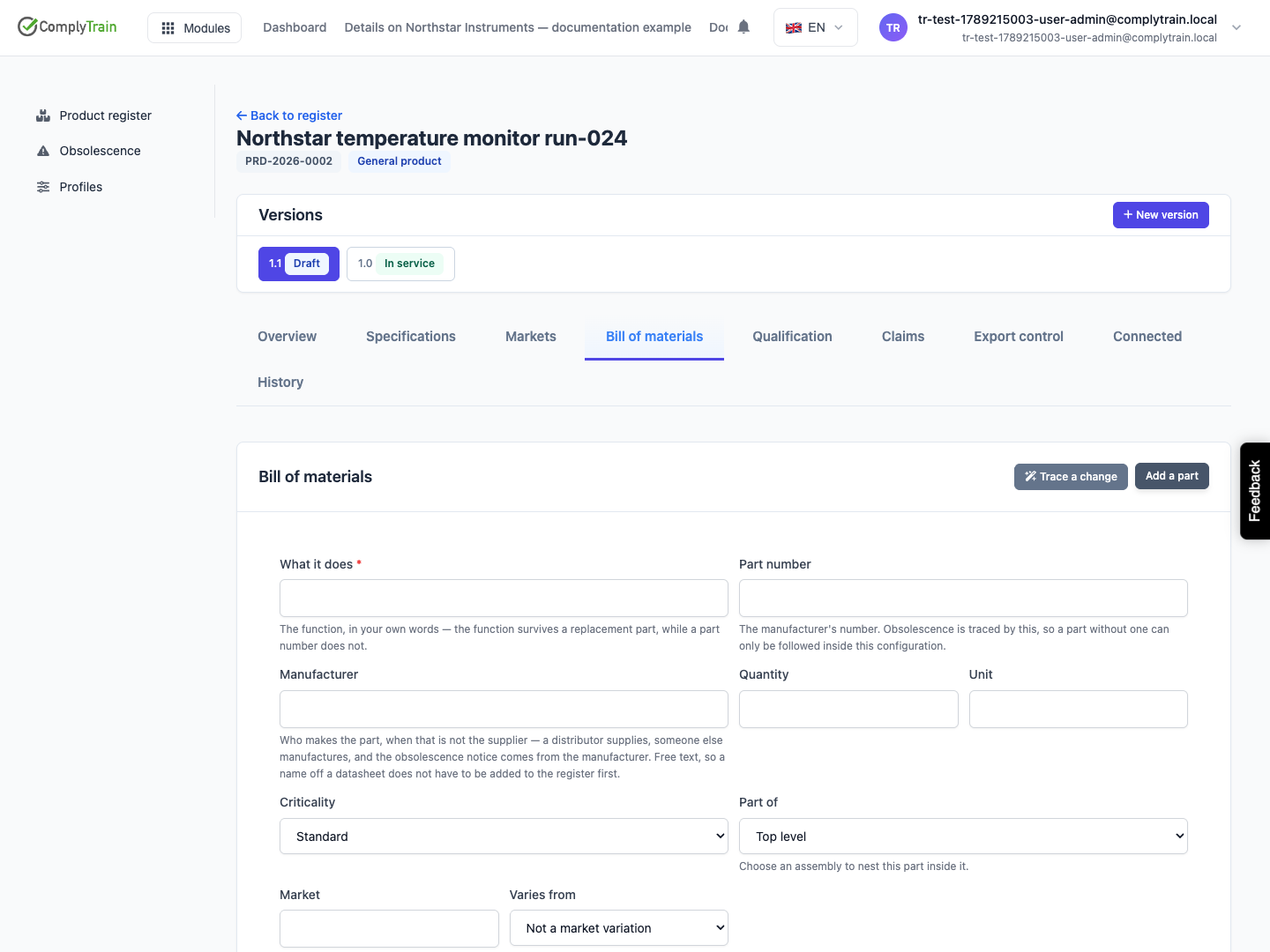Switch to the Overview tab
This screenshot has height=952, width=1270.
pyautogui.click(x=287, y=337)
